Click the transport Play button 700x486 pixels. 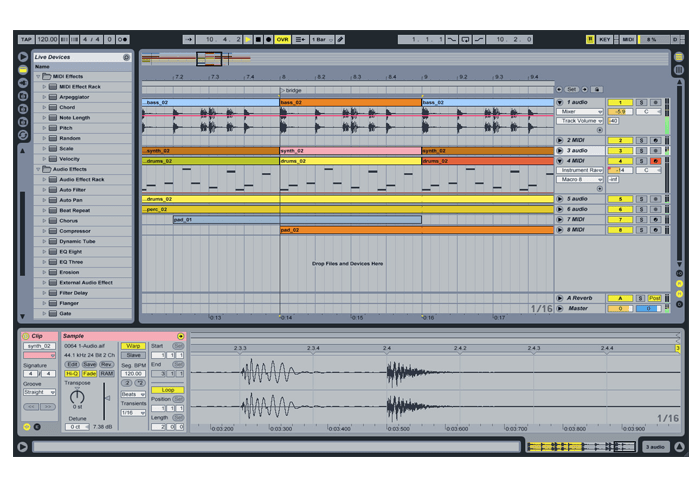248,39
